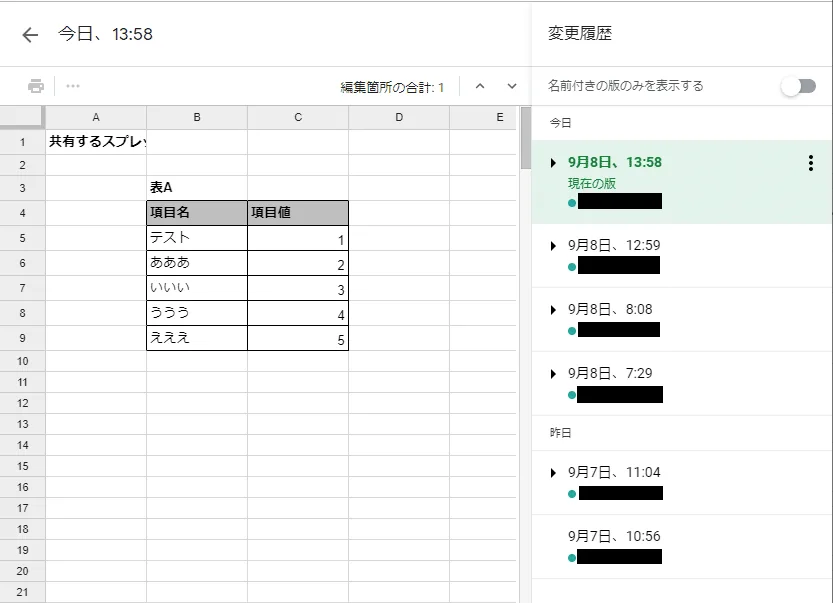Expand the 9月8日、8:08 version group
Viewport: 833px width, 603px height.
(x=553, y=310)
